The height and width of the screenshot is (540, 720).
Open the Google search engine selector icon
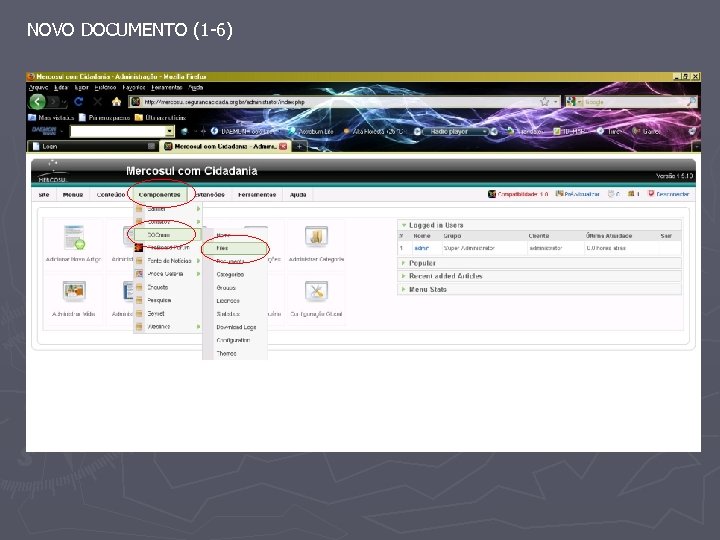point(571,101)
